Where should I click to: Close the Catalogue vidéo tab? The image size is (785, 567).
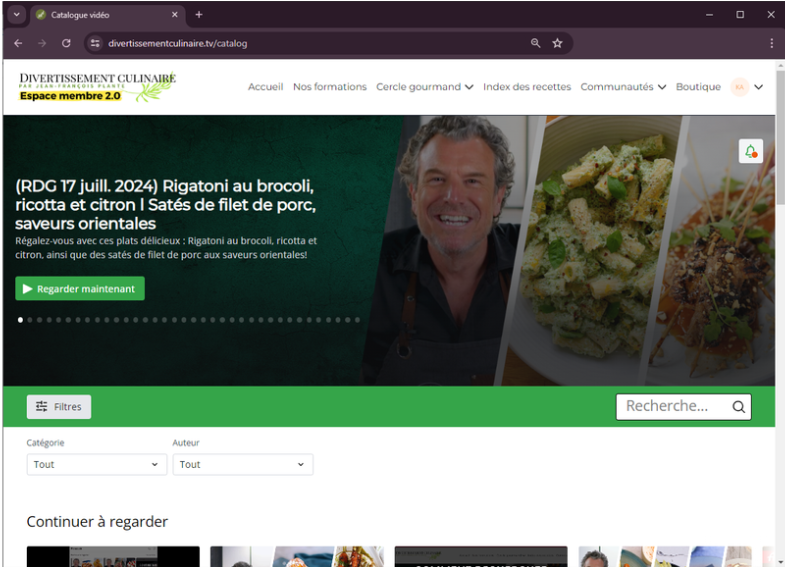coord(175,15)
